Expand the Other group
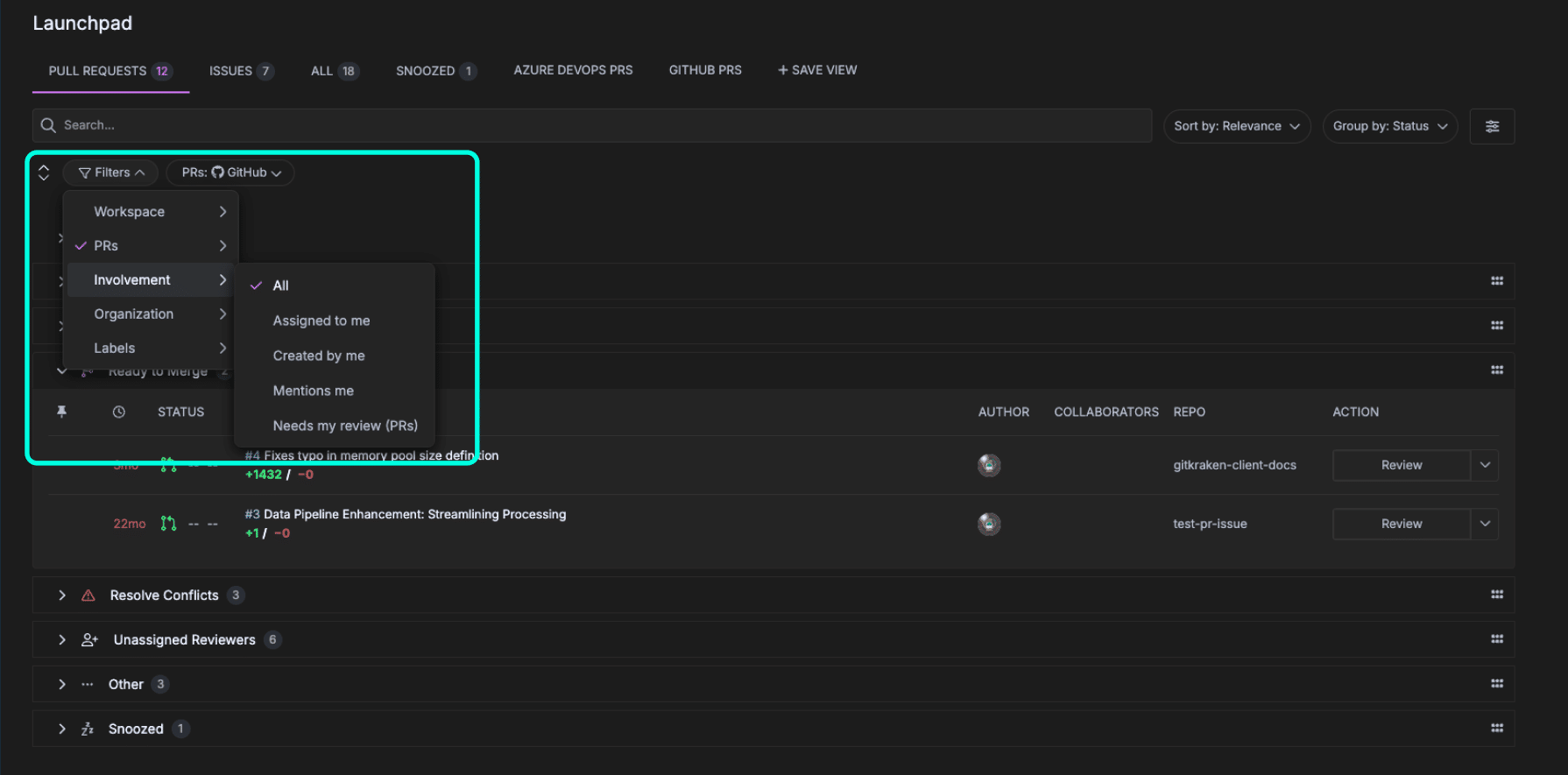The image size is (1568, 775). click(62, 685)
